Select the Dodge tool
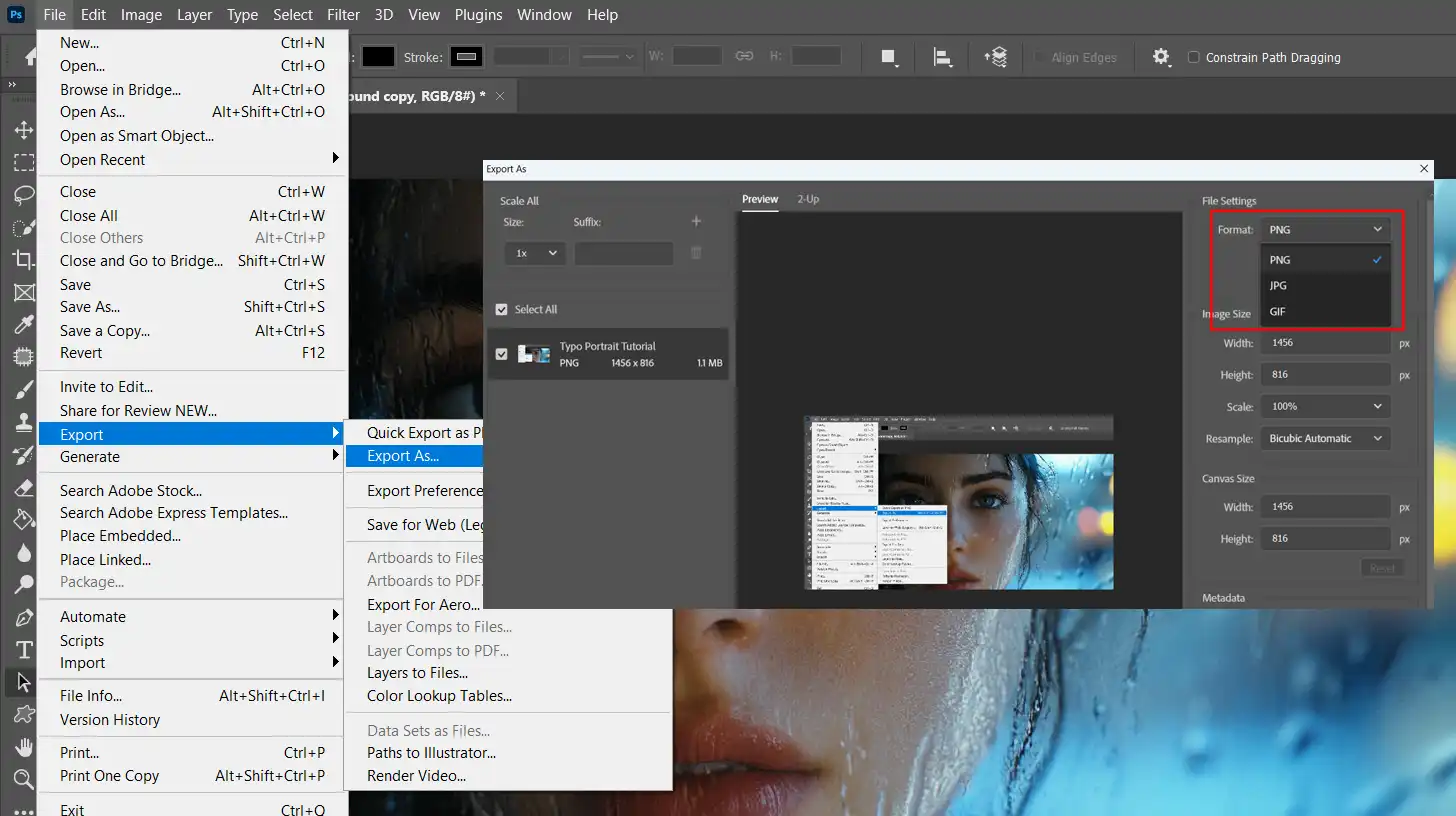 coord(23,584)
